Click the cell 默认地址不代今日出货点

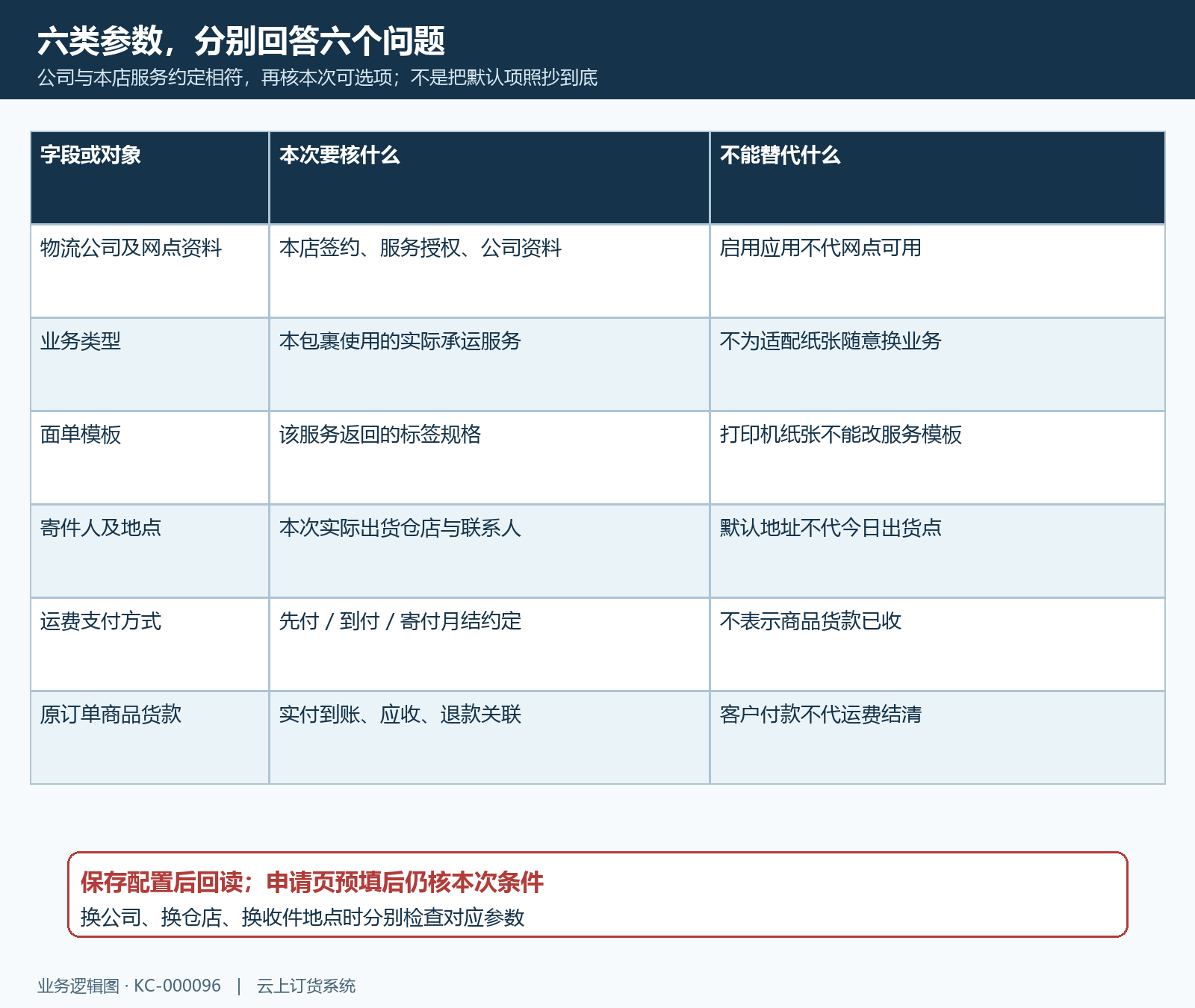pyautogui.click(x=937, y=551)
